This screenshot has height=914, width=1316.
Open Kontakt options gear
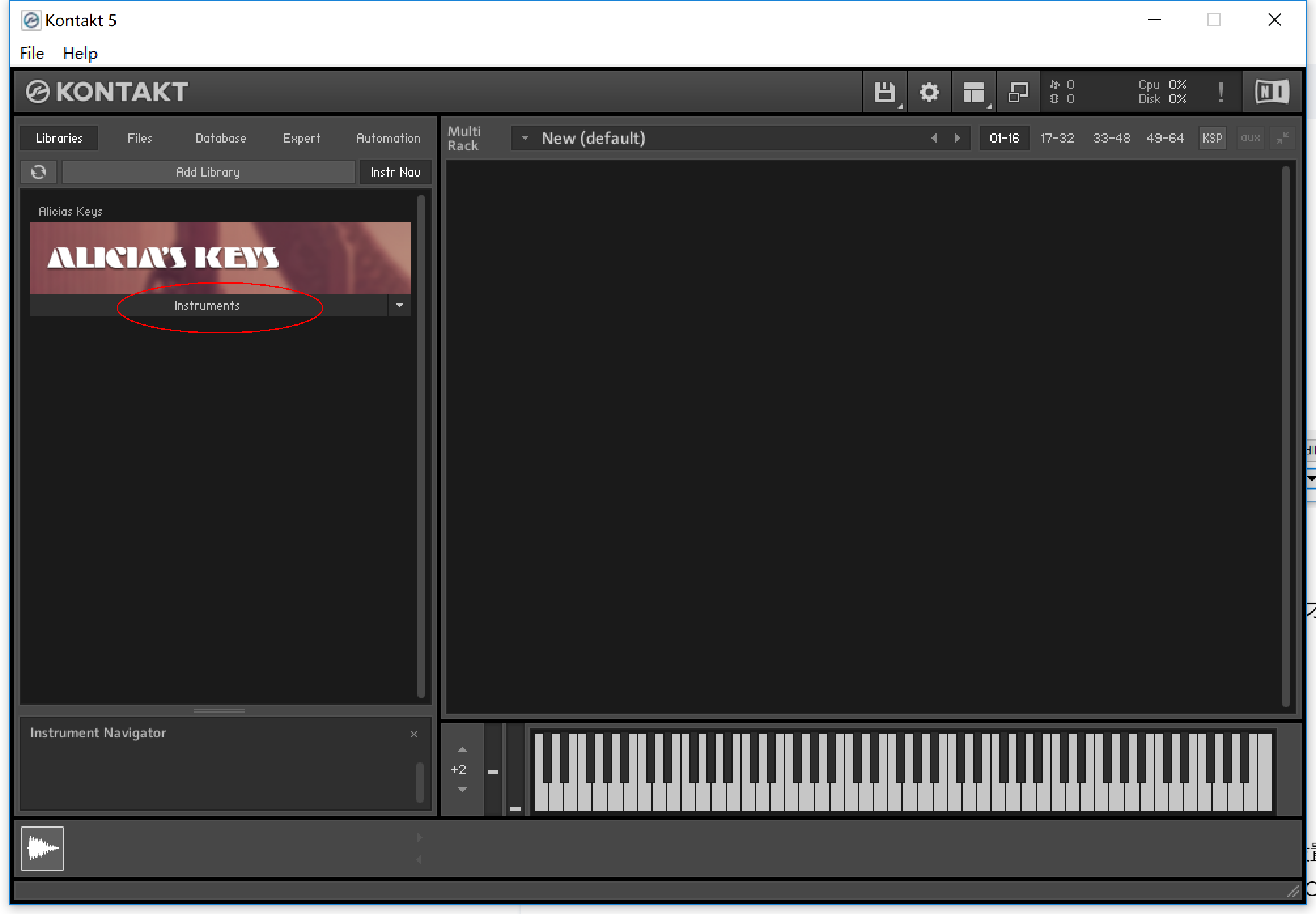click(x=929, y=92)
